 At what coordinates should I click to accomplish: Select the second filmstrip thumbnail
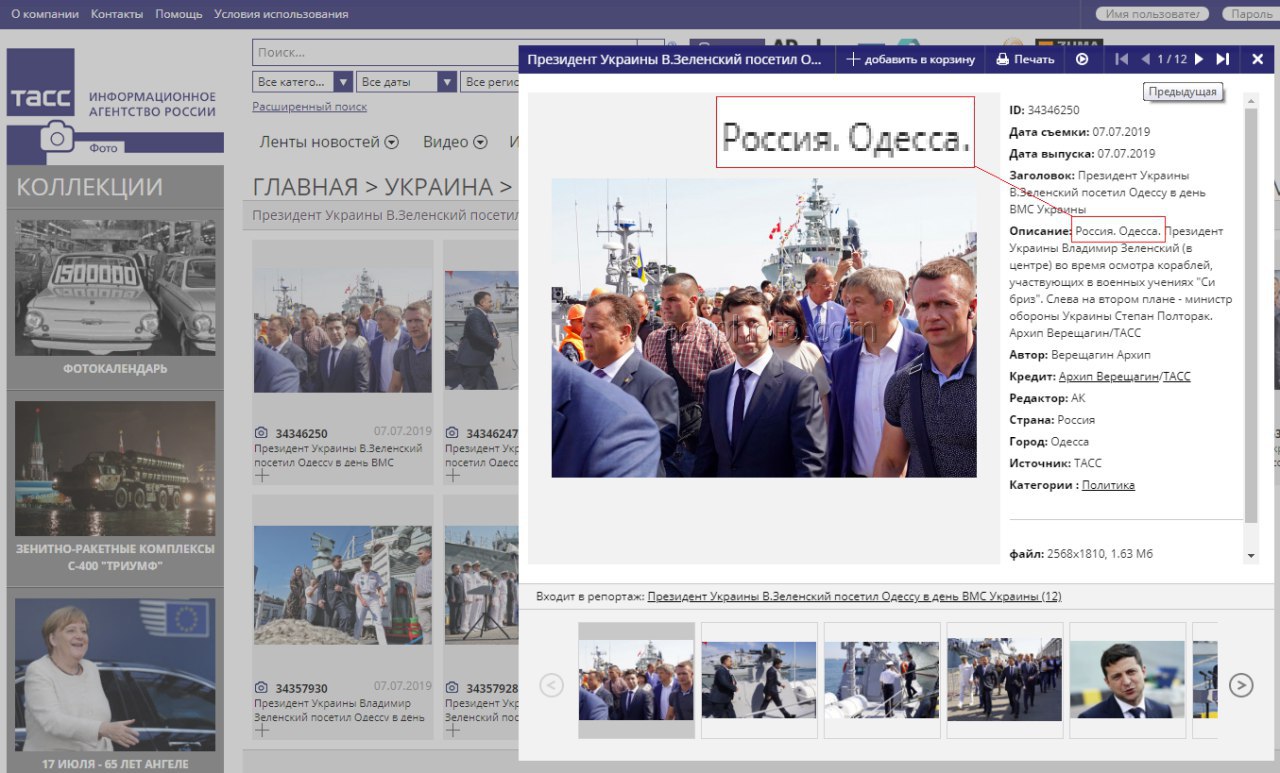point(759,680)
